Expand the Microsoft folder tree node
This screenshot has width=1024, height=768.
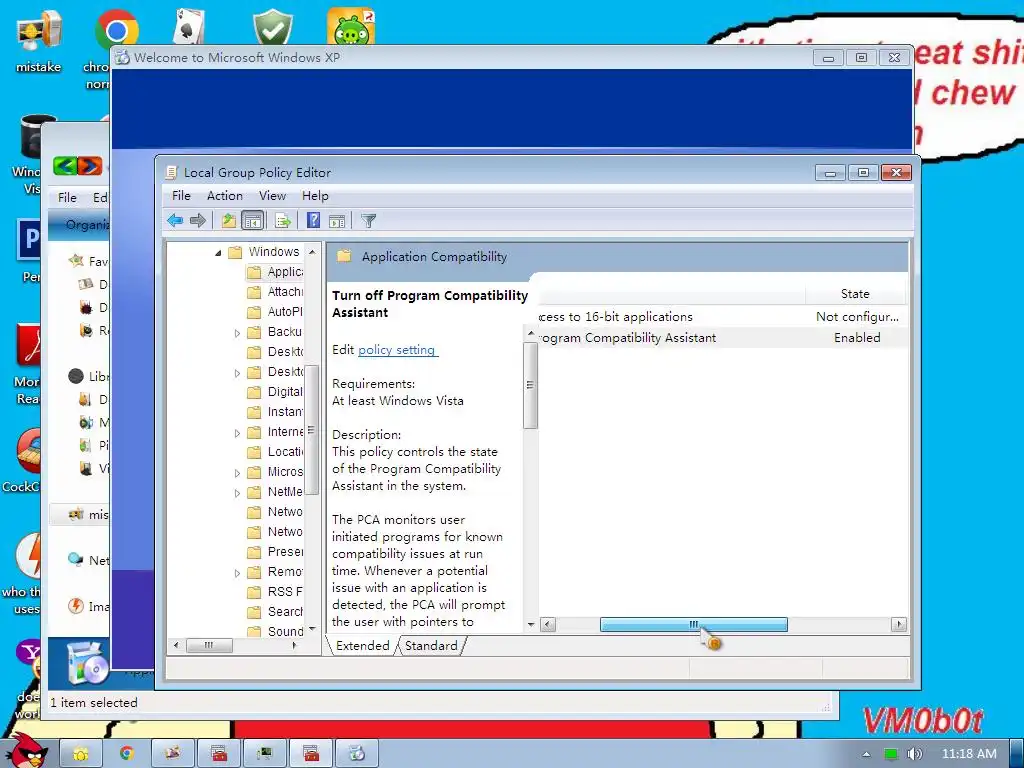click(x=237, y=473)
